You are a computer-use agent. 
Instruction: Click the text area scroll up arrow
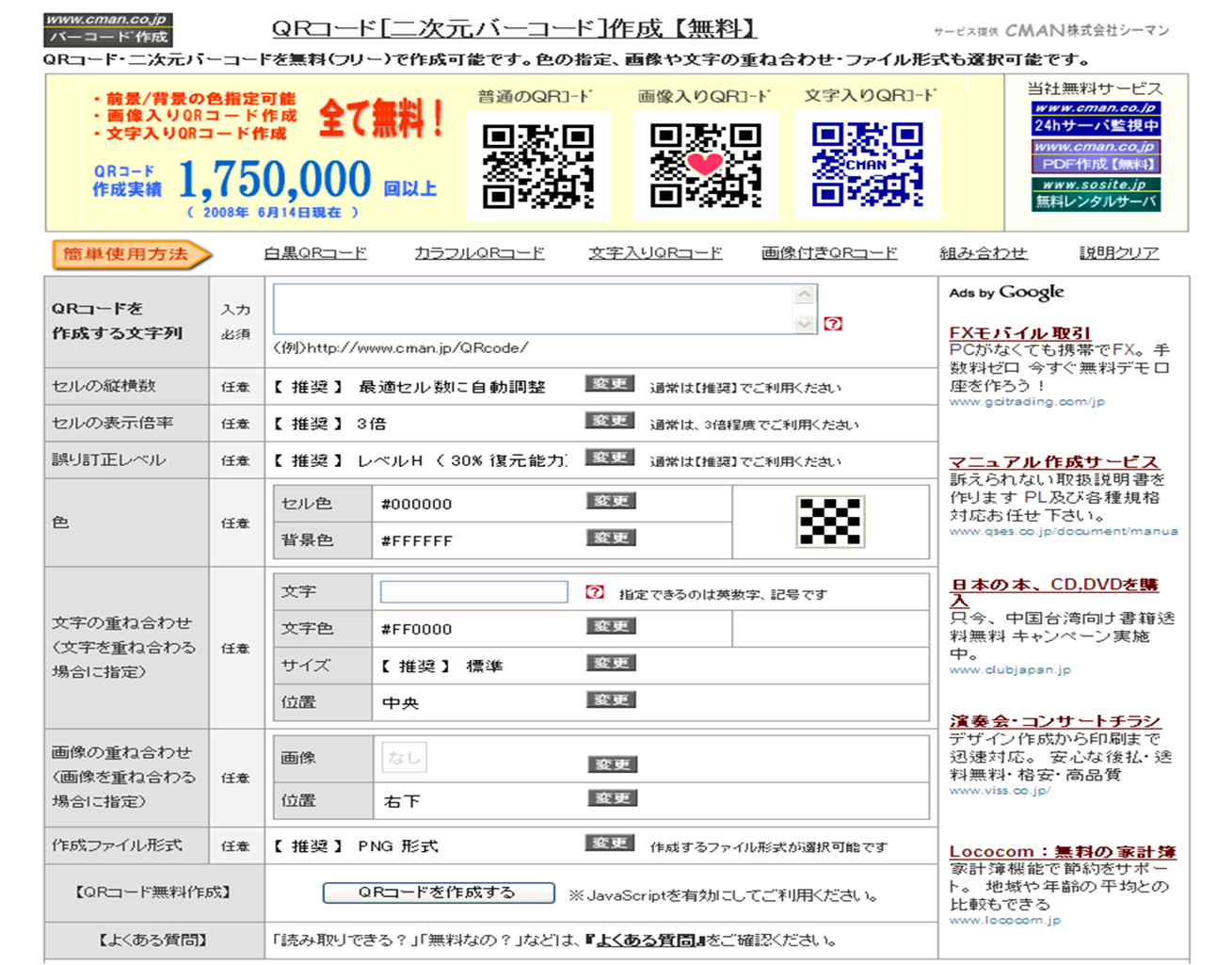coord(805,295)
